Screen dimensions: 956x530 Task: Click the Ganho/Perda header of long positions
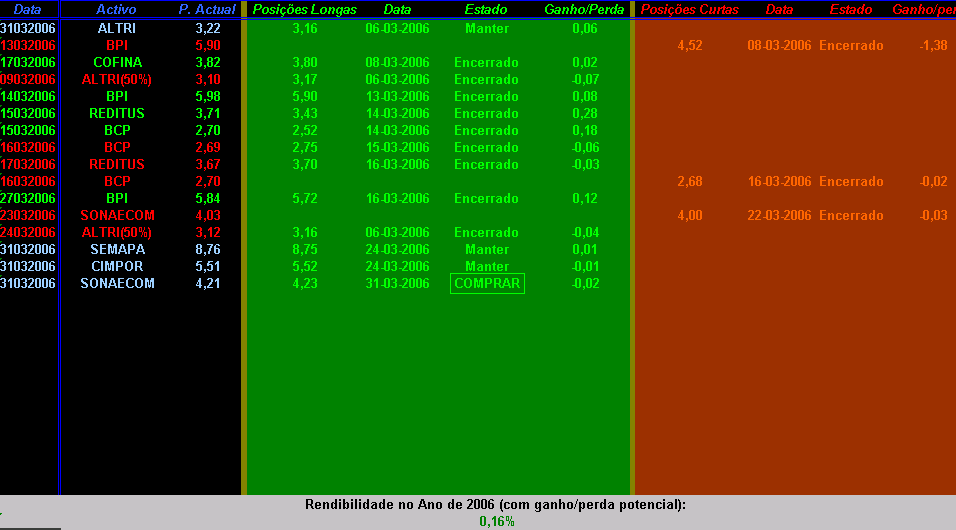[x=584, y=10]
